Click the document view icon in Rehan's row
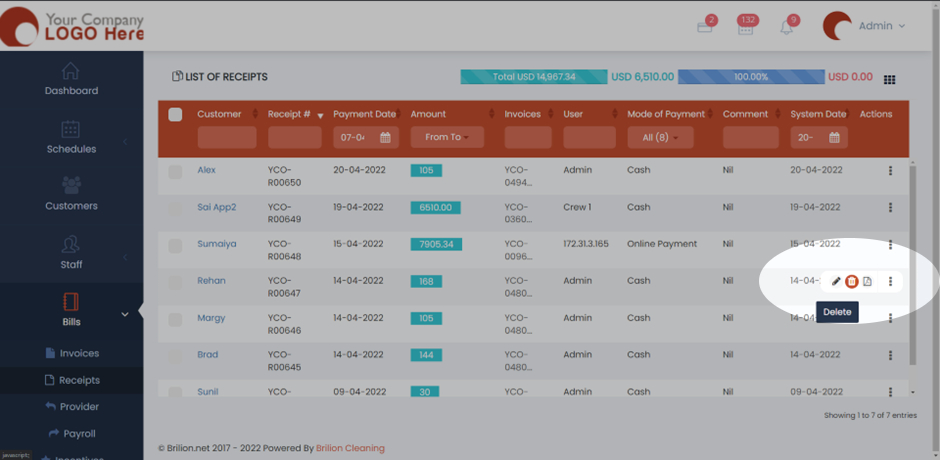The height and width of the screenshot is (460, 940). (x=867, y=282)
